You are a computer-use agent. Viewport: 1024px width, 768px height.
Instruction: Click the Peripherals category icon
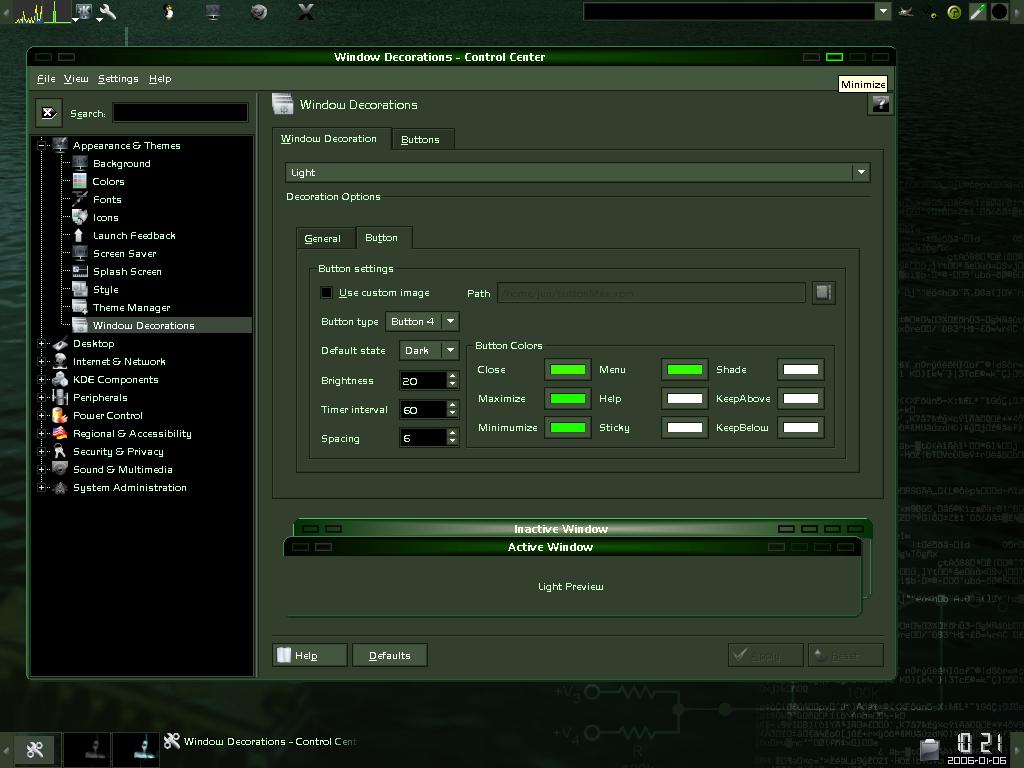[60, 397]
